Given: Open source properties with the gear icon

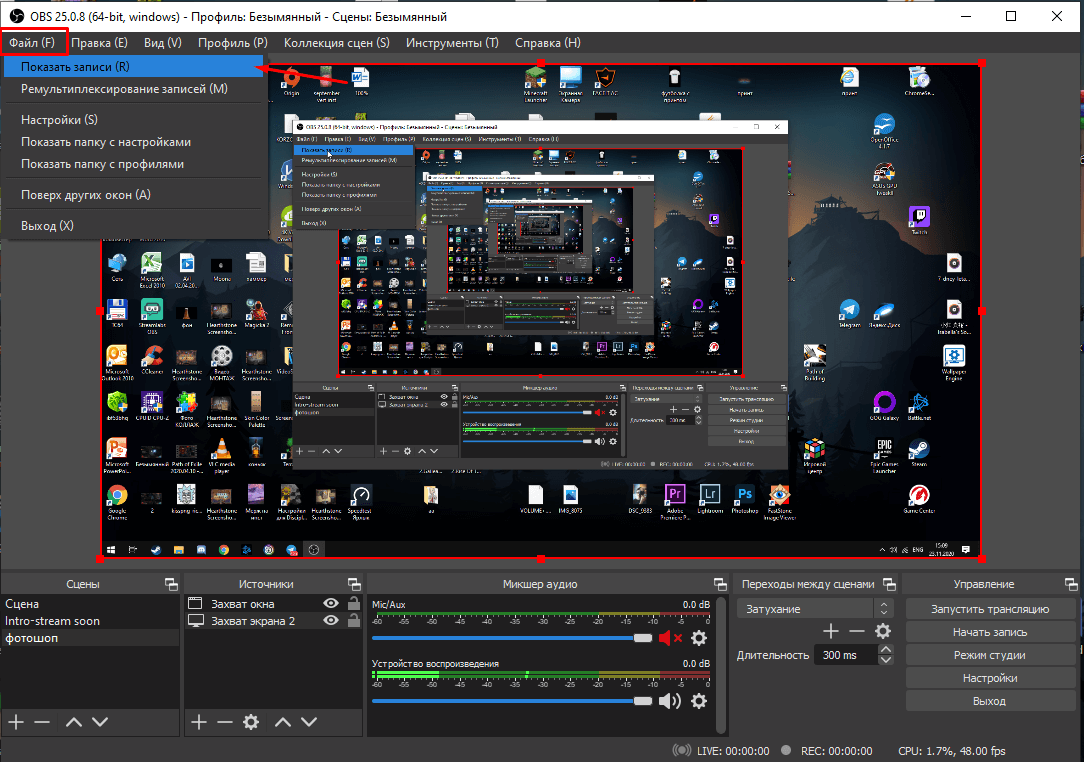Looking at the screenshot, I should click(x=251, y=722).
